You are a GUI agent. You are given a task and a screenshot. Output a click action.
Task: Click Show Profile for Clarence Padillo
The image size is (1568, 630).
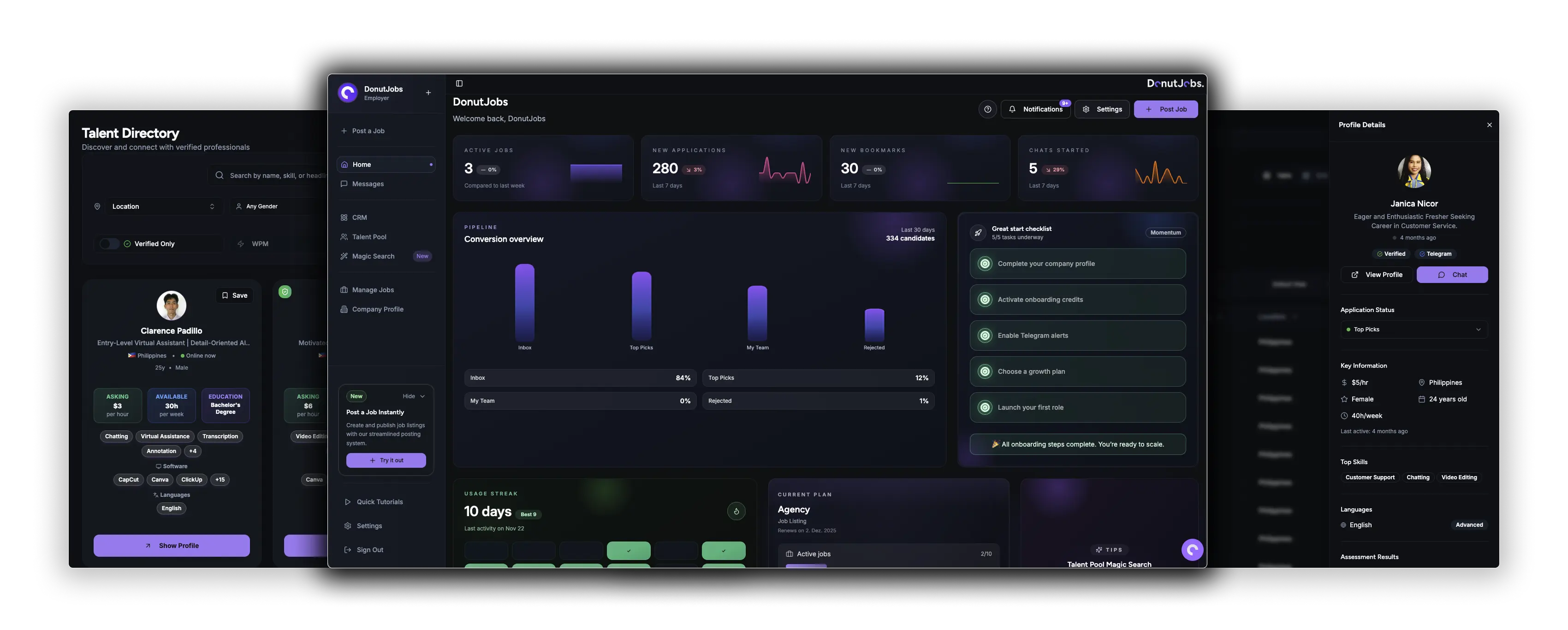click(172, 546)
